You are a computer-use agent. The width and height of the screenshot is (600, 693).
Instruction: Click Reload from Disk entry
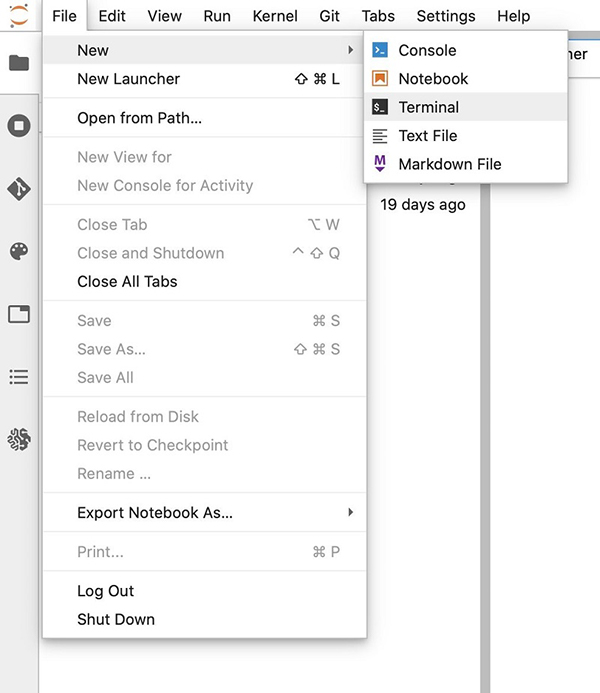(205, 416)
